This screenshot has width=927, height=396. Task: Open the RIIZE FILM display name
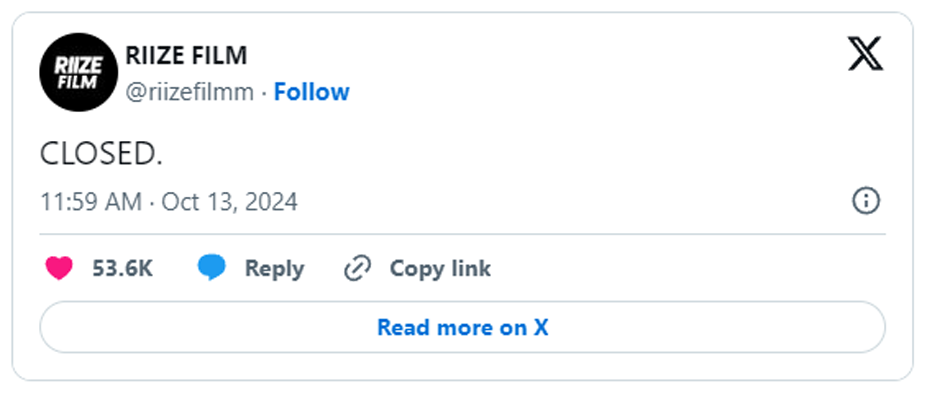186,56
